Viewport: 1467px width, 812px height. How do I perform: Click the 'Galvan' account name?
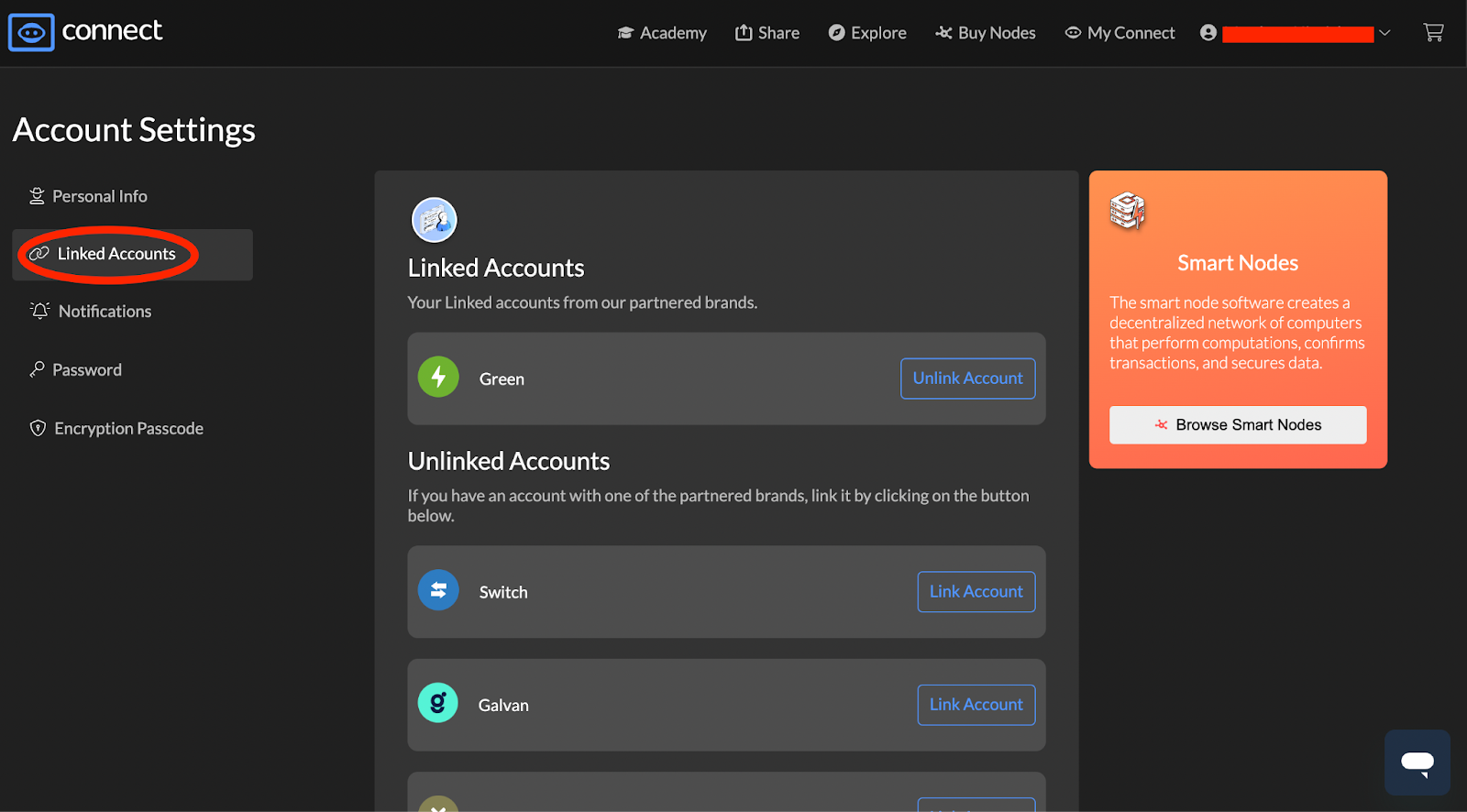[x=503, y=706]
